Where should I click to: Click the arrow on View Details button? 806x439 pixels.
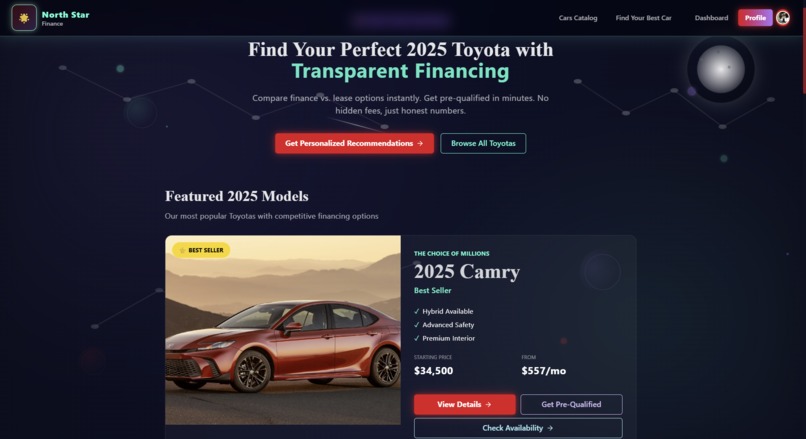(x=488, y=405)
